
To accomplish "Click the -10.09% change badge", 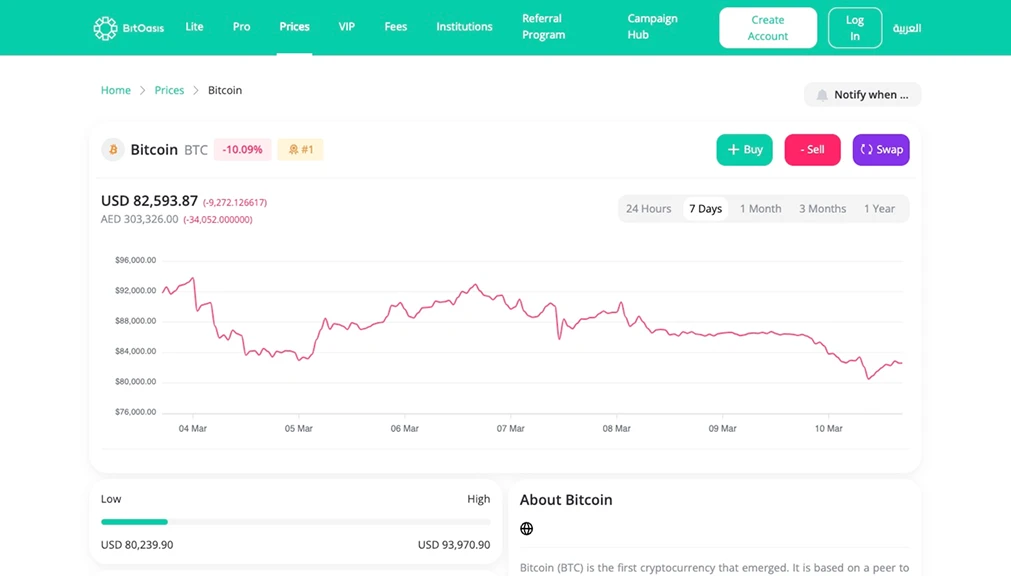I will [x=242, y=150].
